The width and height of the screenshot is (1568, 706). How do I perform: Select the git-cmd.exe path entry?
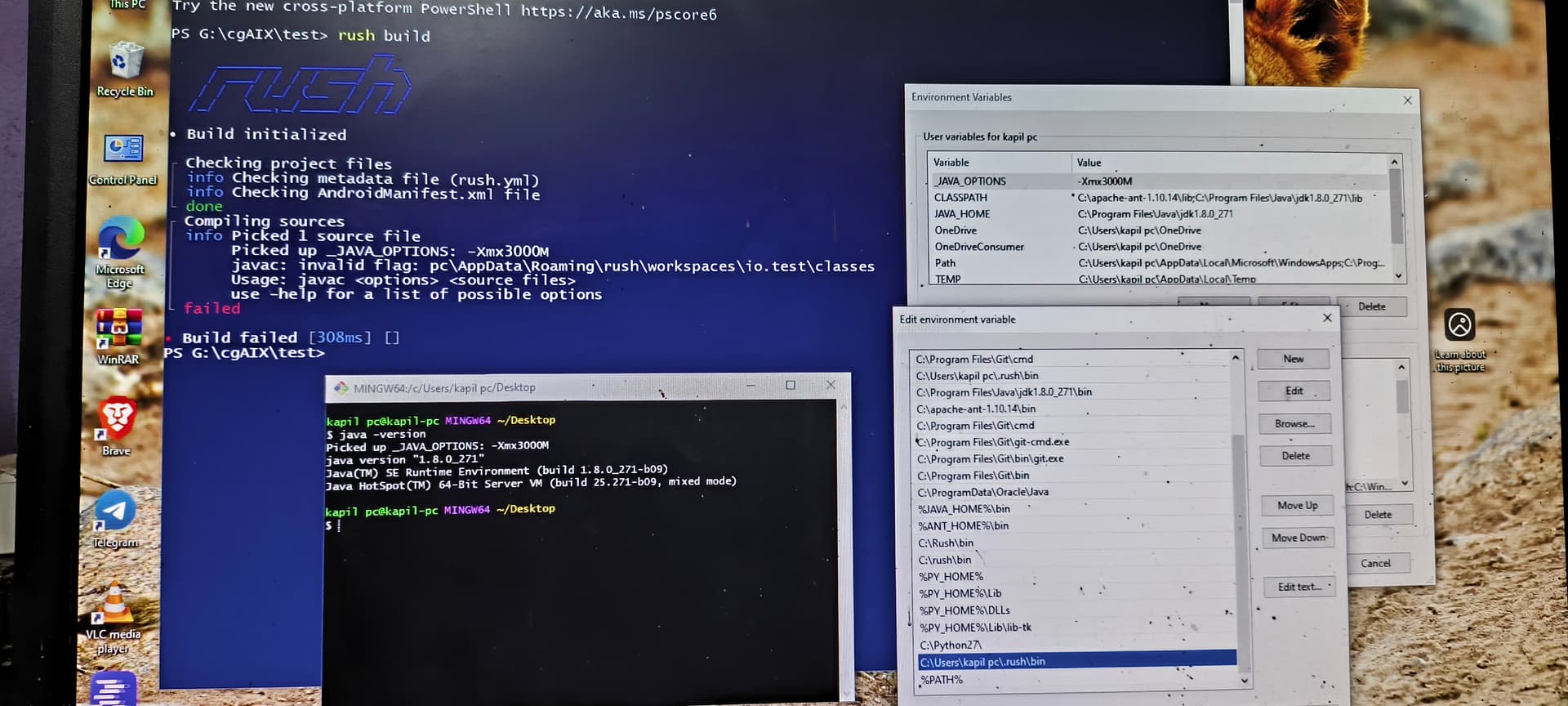(1073, 442)
